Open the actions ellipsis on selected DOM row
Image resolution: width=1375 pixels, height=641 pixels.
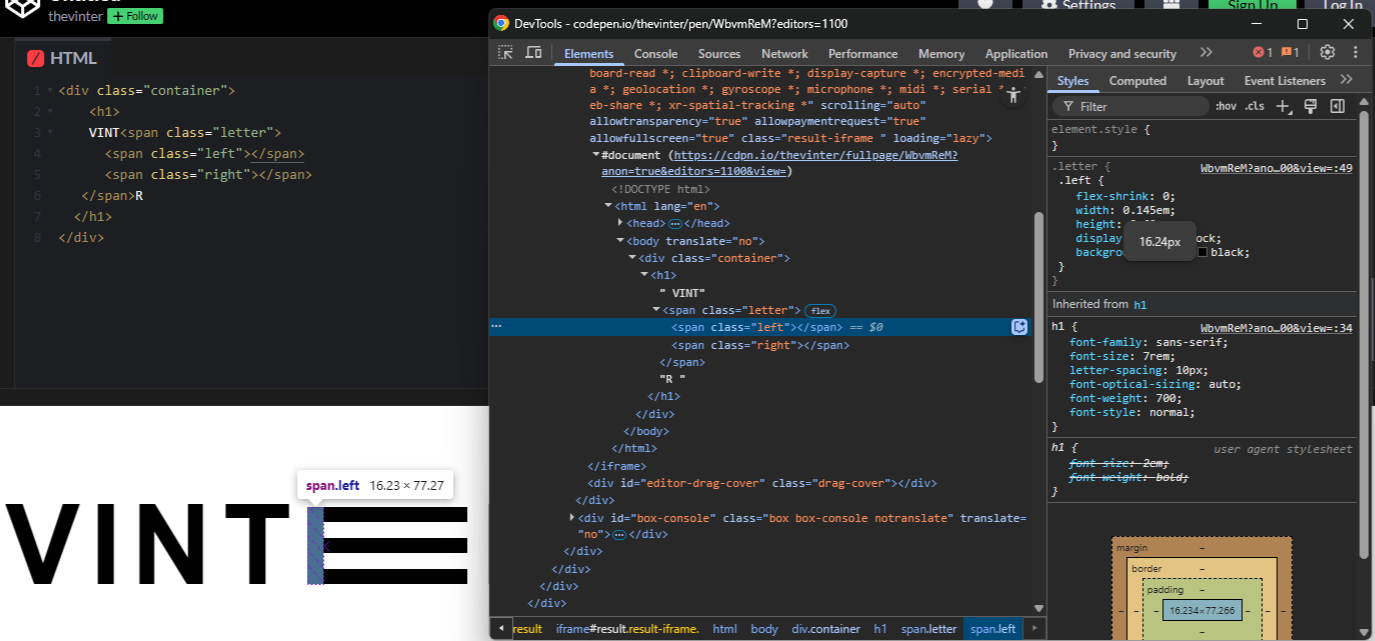click(x=497, y=327)
